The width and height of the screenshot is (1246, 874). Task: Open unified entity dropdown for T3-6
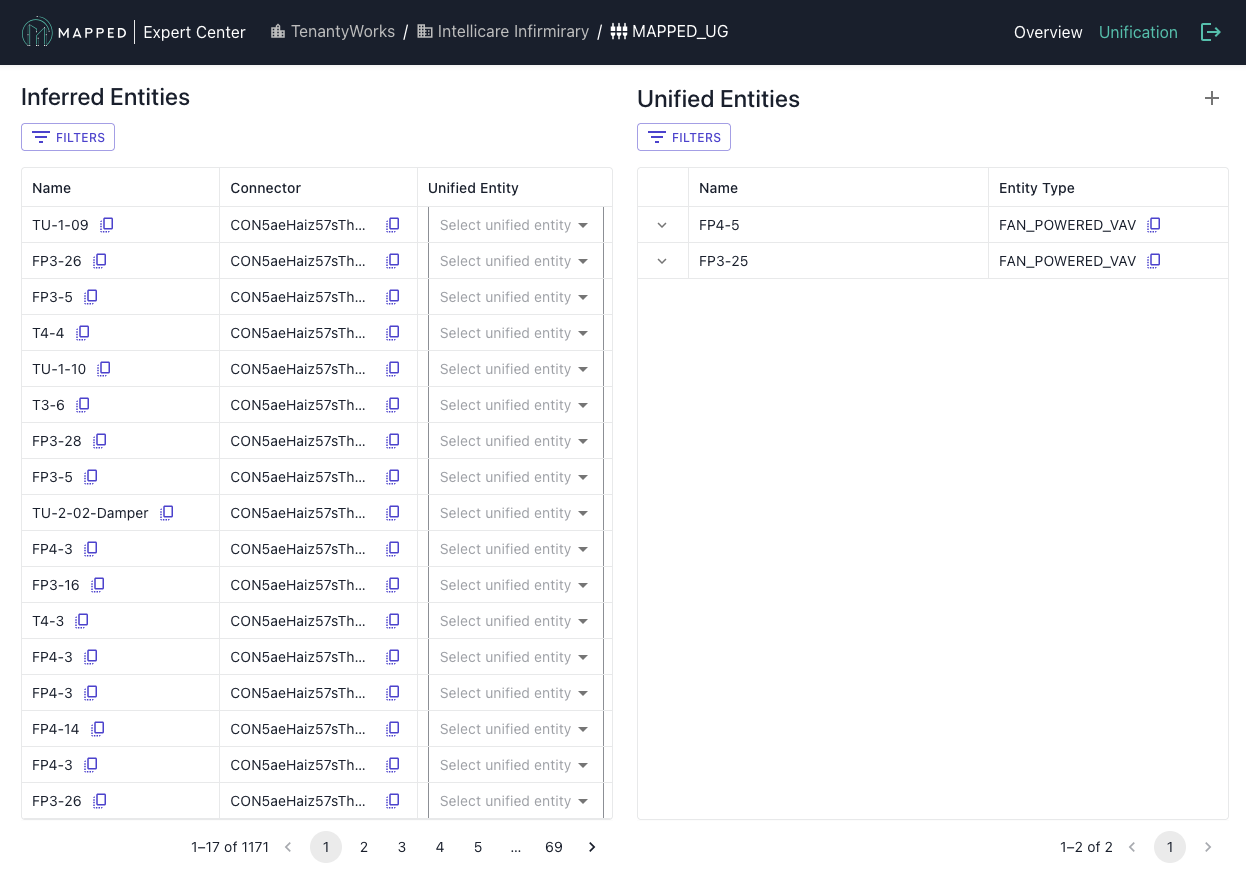(x=515, y=405)
